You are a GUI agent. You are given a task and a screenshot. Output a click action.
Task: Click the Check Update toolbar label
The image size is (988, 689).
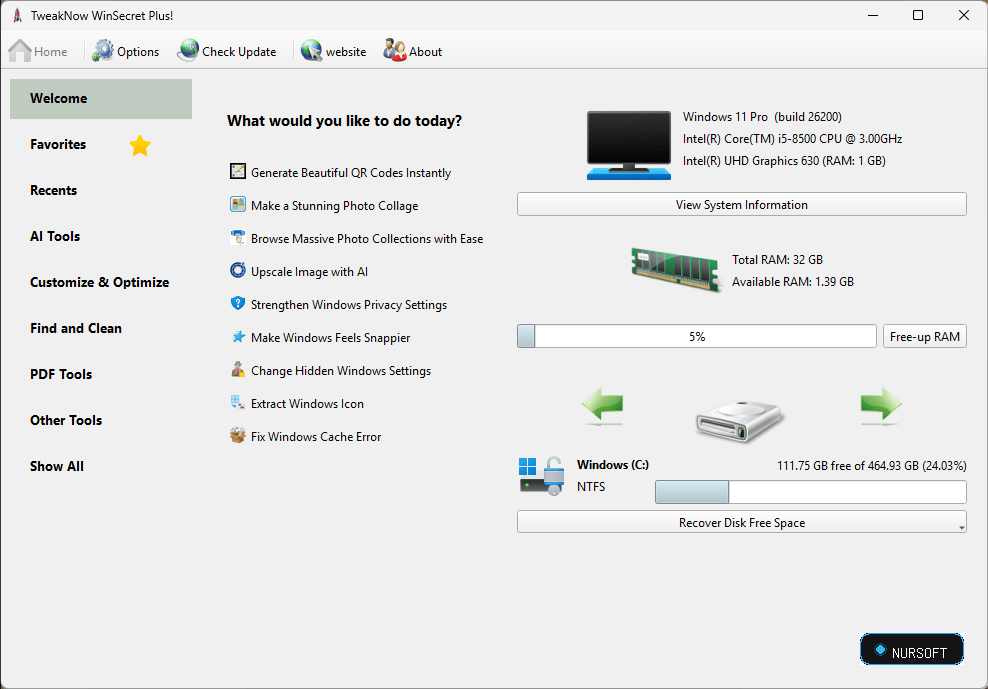tap(239, 52)
